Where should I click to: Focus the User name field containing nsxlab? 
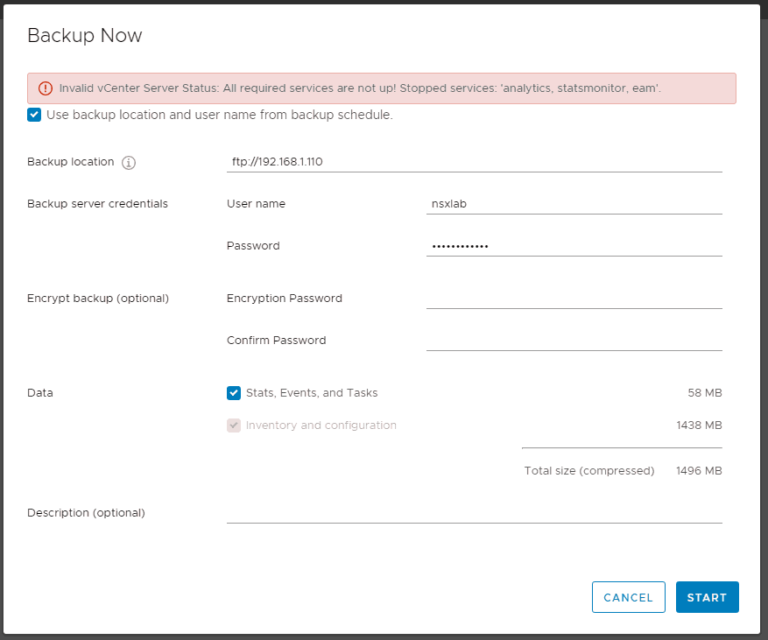pos(573,204)
